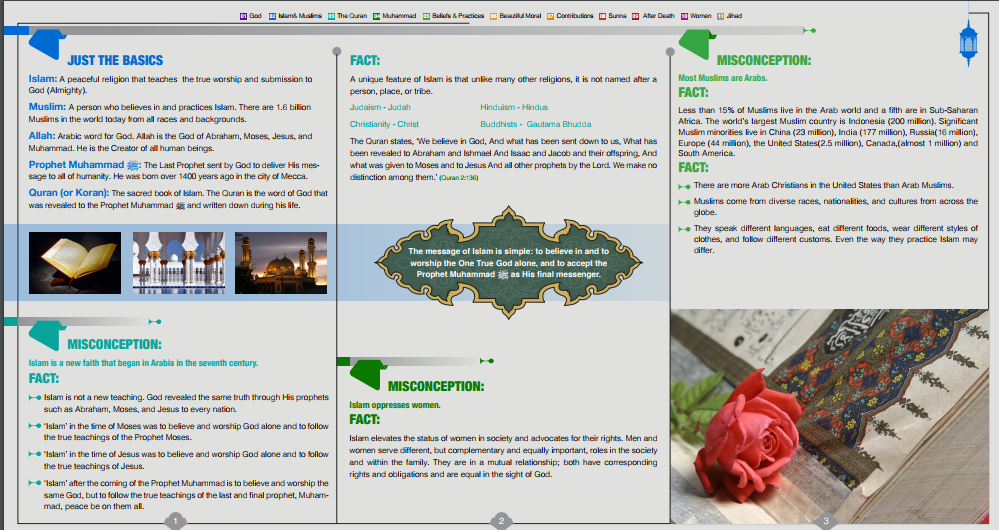Screen dimensions: 999x530
Task: Click page number 3 marker
Action: coord(826,521)
